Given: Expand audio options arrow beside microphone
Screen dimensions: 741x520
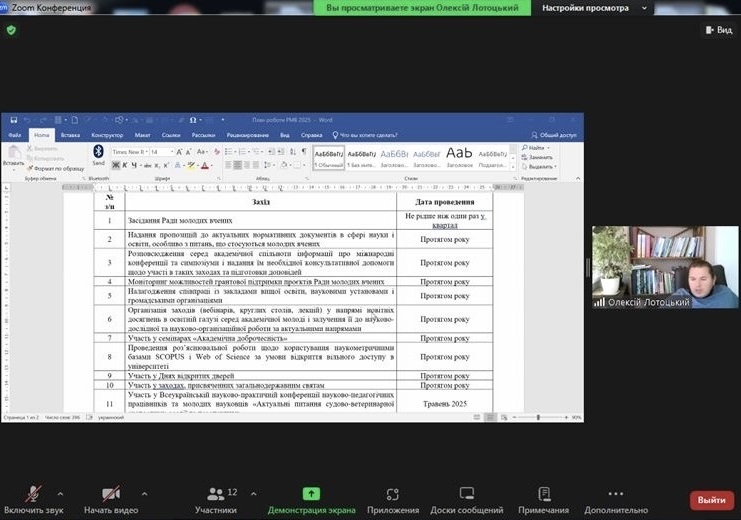Looking at the screenshot, I should [61, 493].
